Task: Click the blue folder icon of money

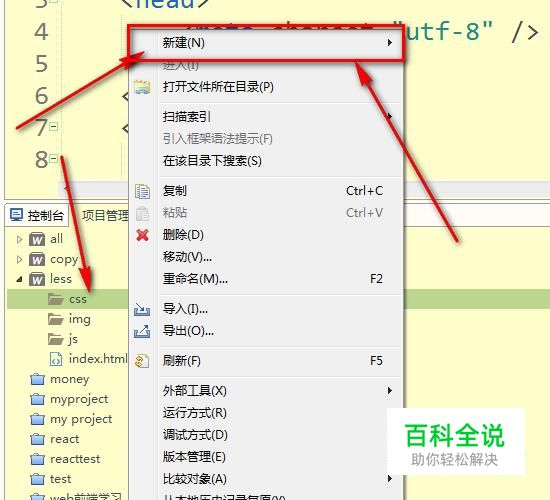Action: (38, 379)
